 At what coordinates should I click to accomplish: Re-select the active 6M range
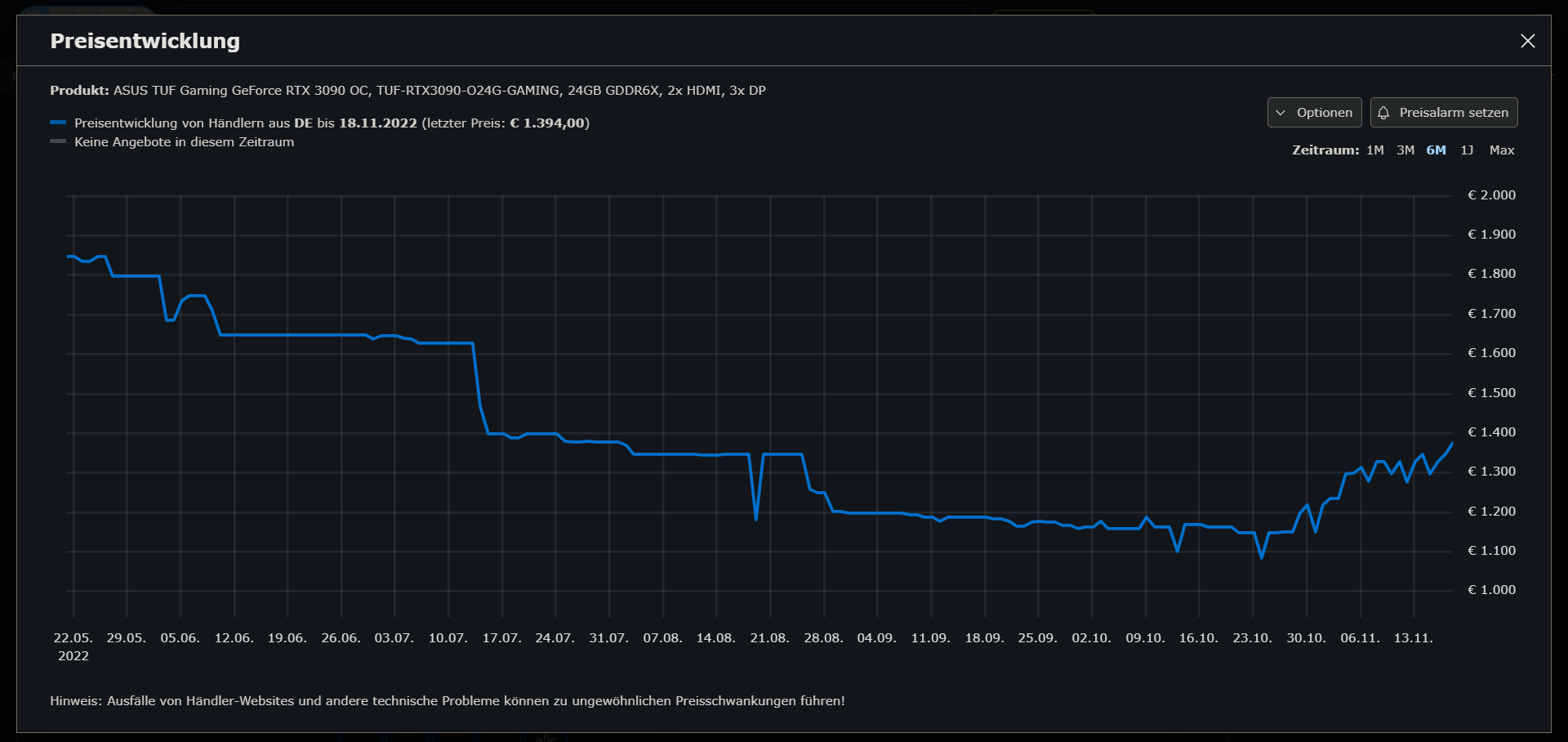coord(1435,150)
